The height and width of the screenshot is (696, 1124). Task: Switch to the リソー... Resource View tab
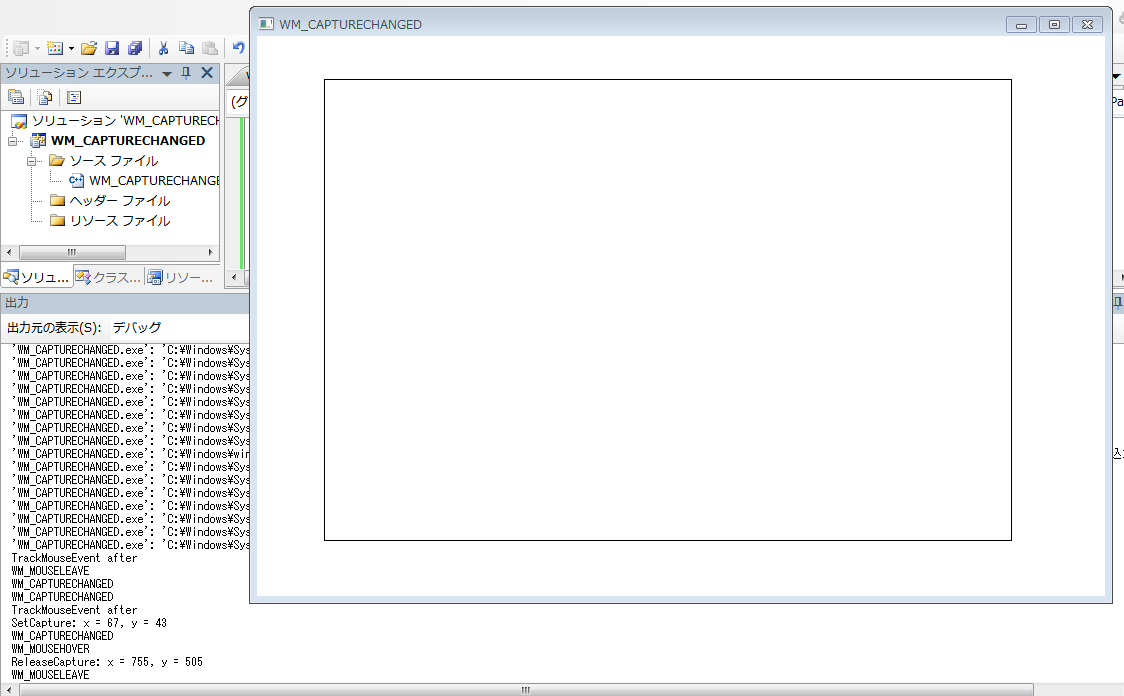click(181, 277)
